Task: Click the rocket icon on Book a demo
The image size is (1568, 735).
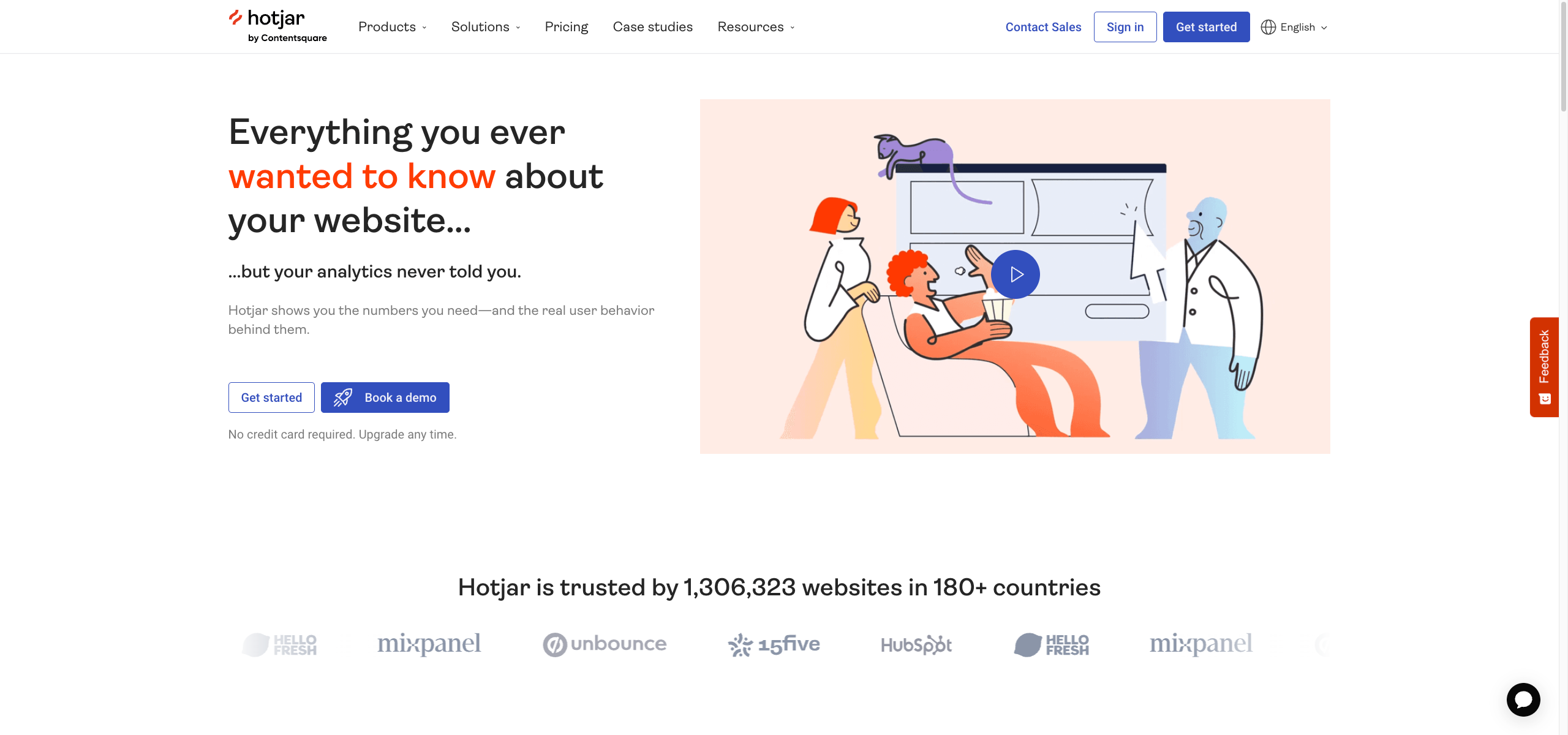Action: point(343,398)
